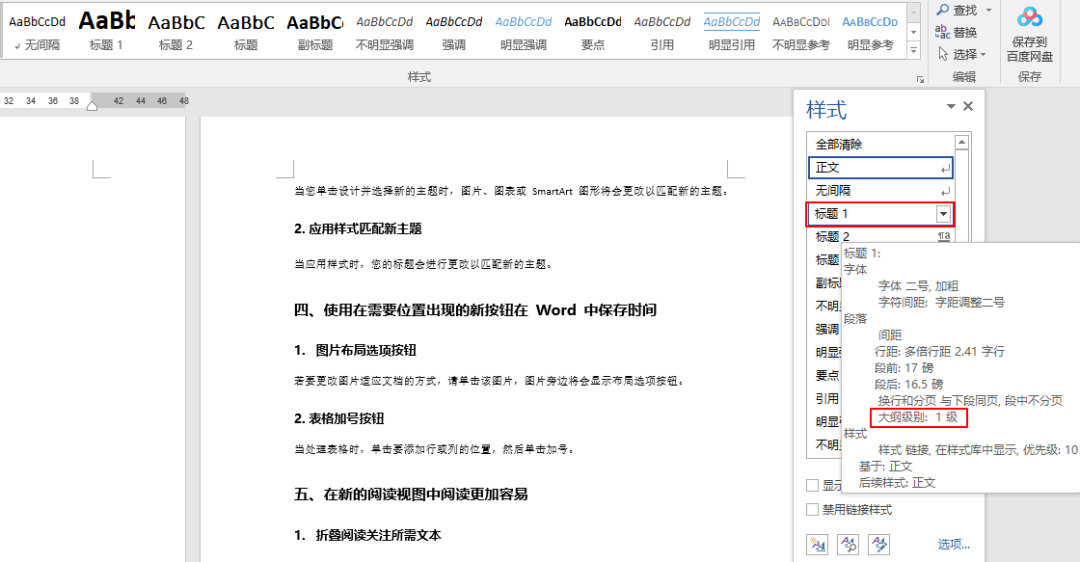
Task: Click heading 四、使用在需要位置出现的新按钮
Action: coord(475,310)
